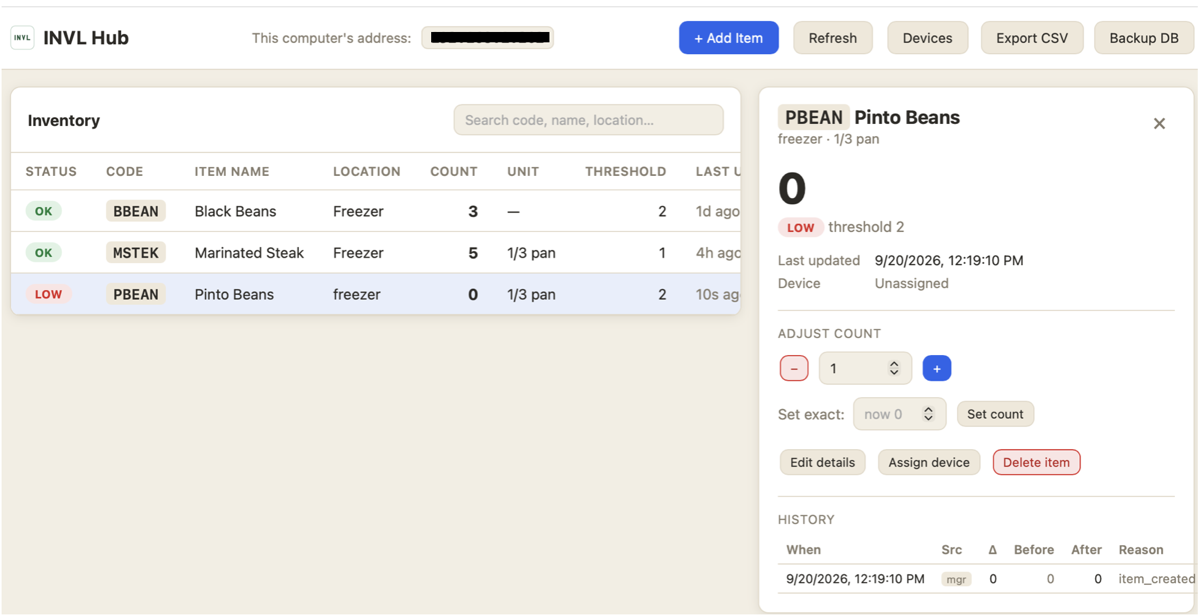
Task: Click the Set exact field stepper arrows
Action: [x=928, y=414]
